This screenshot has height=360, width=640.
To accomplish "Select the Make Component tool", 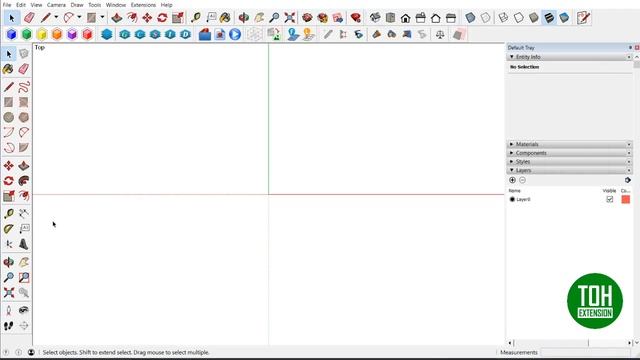I will 24,53.
